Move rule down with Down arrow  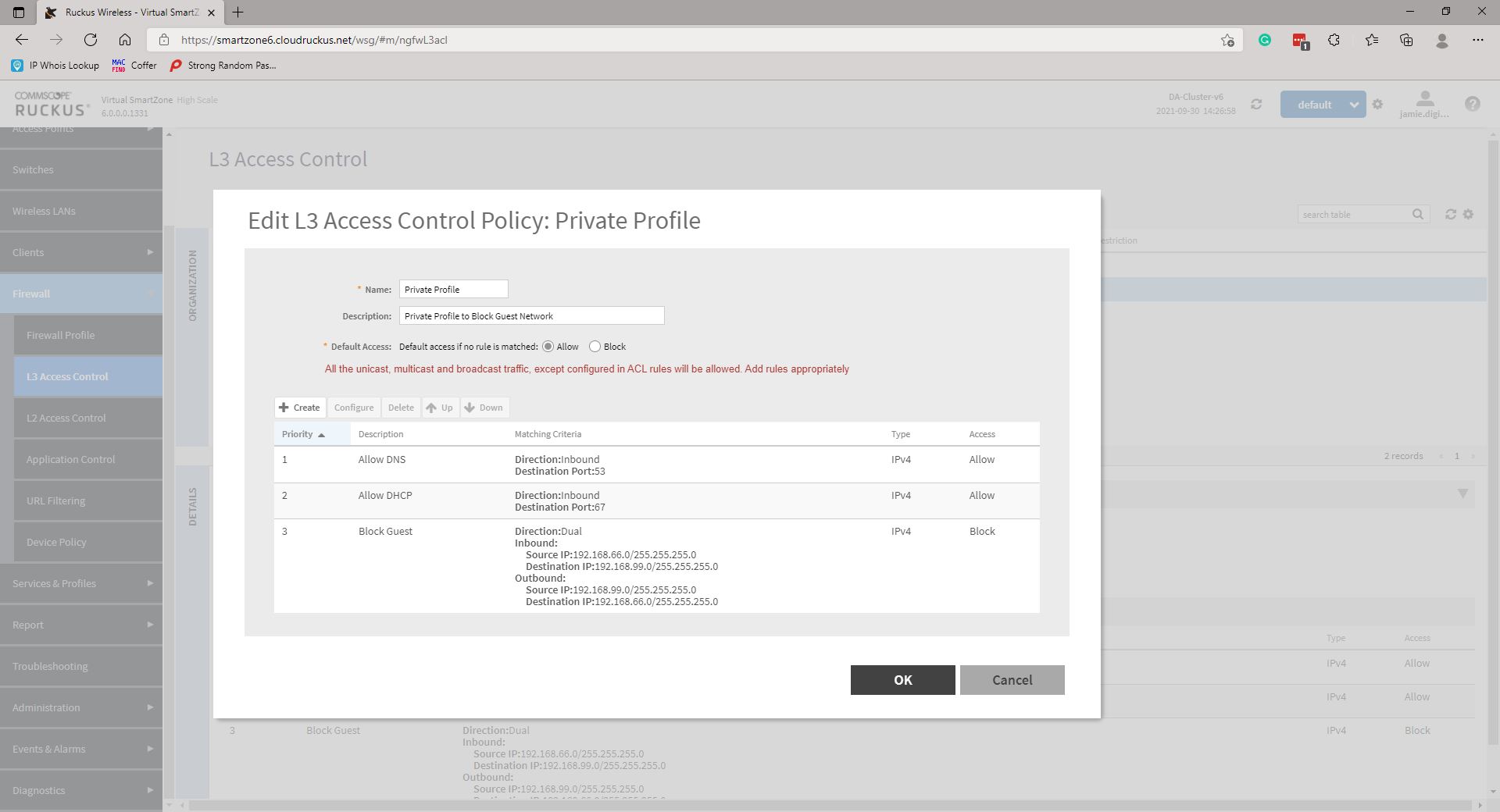click(484, 408)
